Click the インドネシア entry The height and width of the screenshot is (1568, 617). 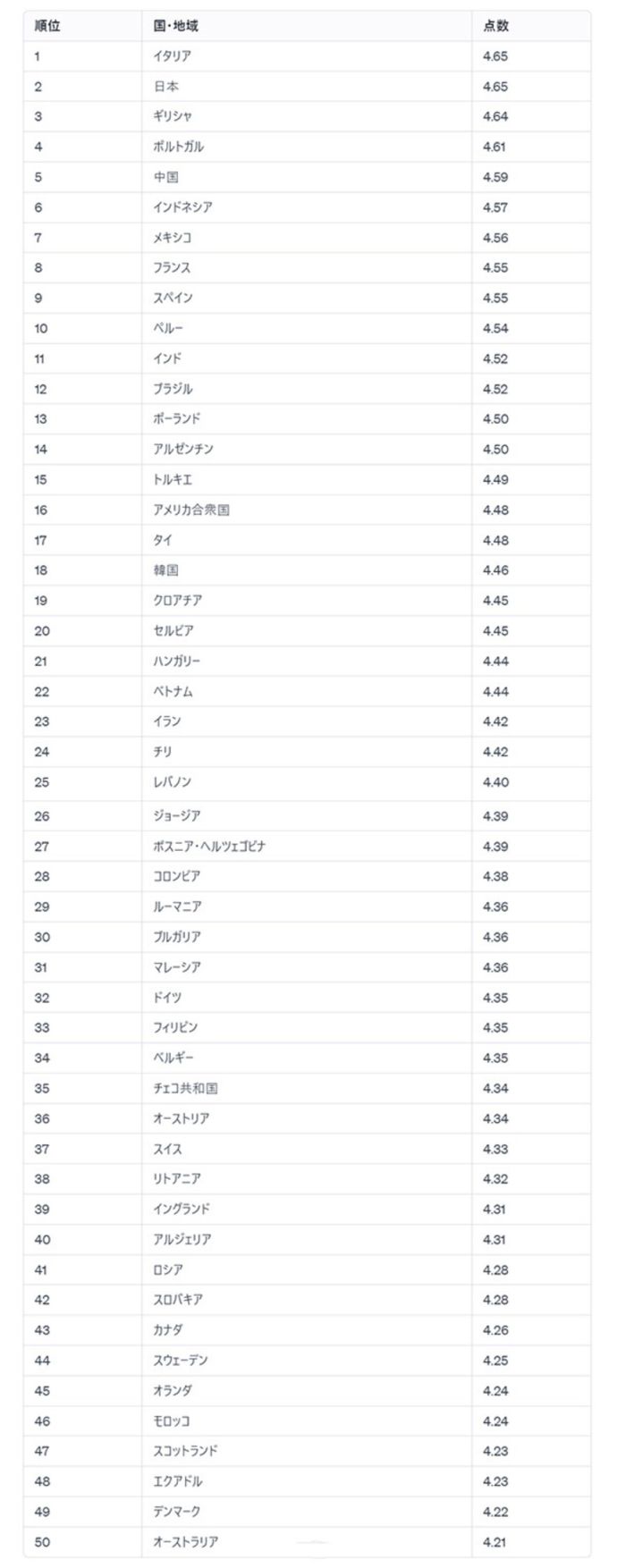tap(182, 207)
